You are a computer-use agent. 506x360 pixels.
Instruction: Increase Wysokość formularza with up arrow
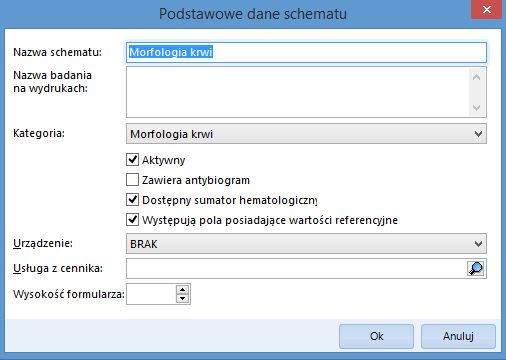click(x=182, y=289)
